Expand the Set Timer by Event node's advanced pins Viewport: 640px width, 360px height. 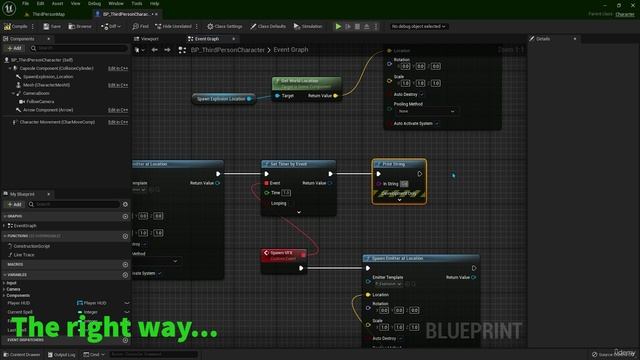[299, 212]
